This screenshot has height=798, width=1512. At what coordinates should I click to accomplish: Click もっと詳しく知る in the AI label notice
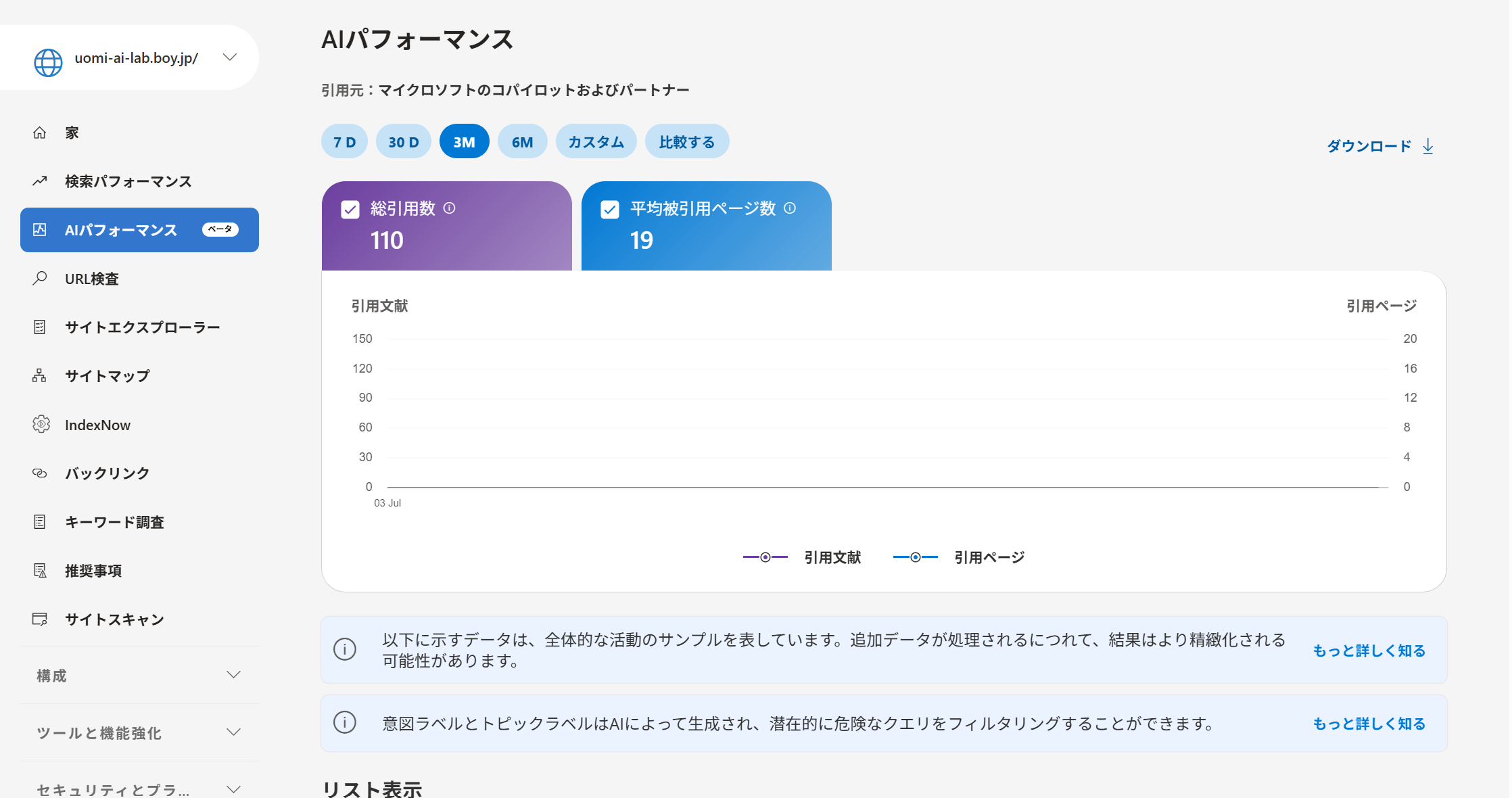(1369, 724)
